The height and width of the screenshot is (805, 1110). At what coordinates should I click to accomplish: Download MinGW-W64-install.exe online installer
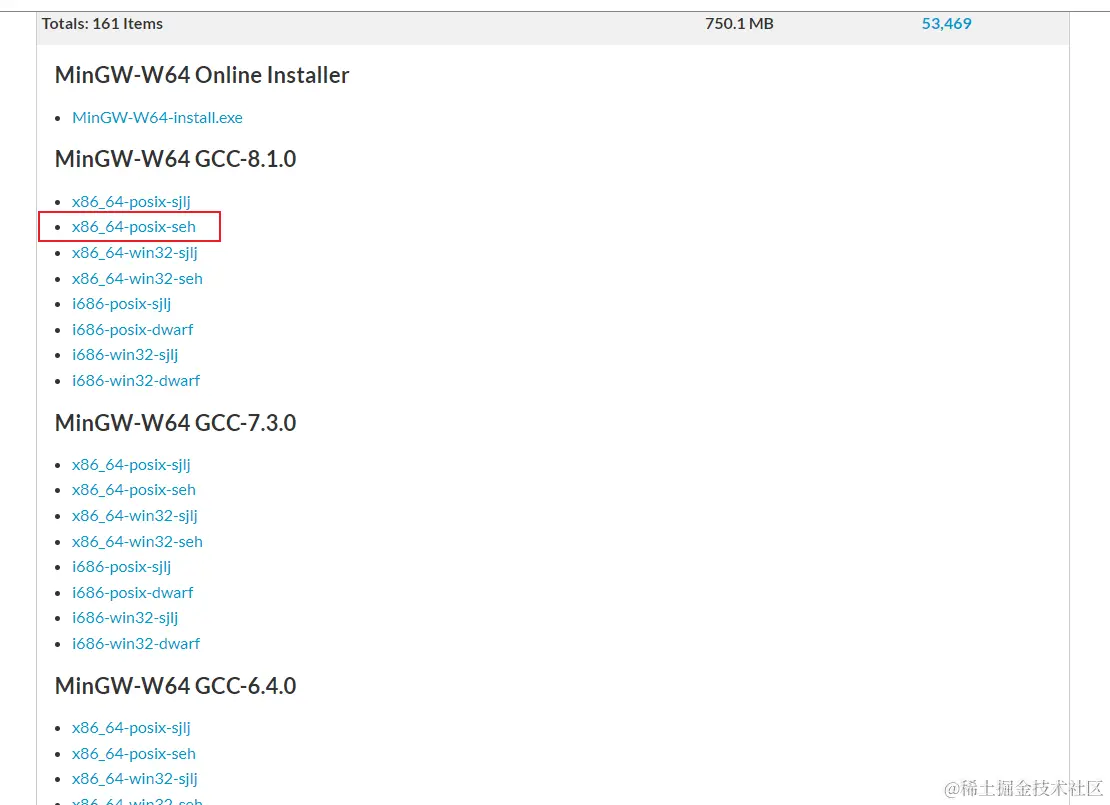[157, 118]
